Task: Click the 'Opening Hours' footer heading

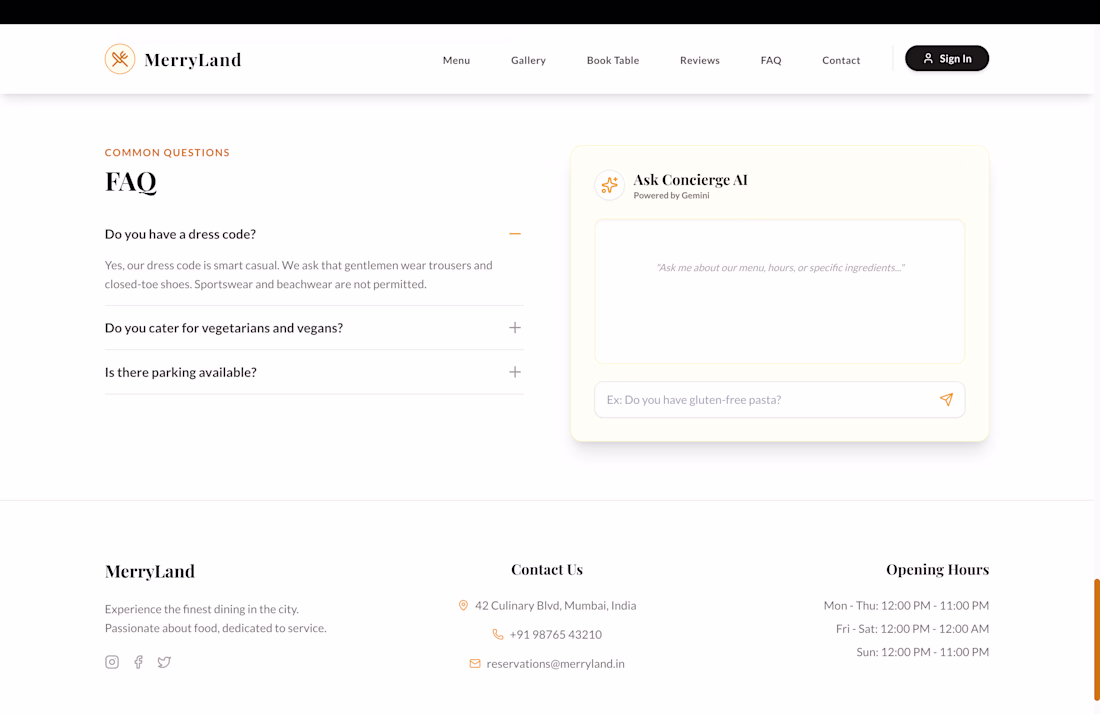Action: point(937,570)
